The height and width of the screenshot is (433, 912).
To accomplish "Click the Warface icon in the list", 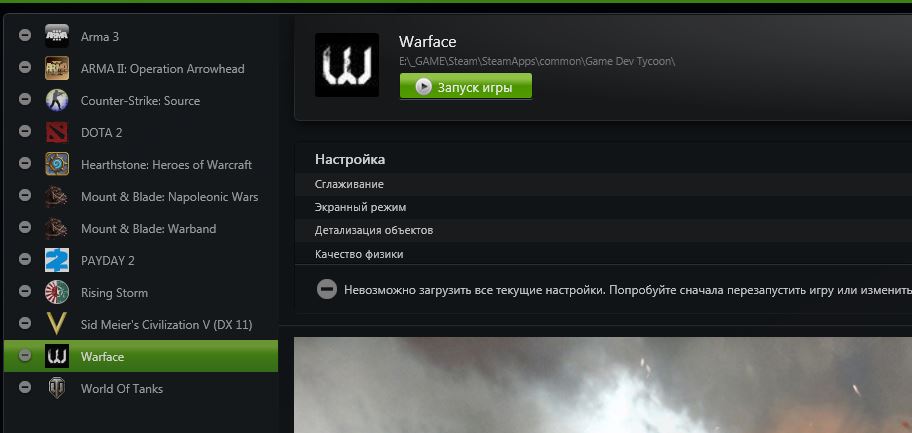I will pyautogui.click(x=57, y=356).
